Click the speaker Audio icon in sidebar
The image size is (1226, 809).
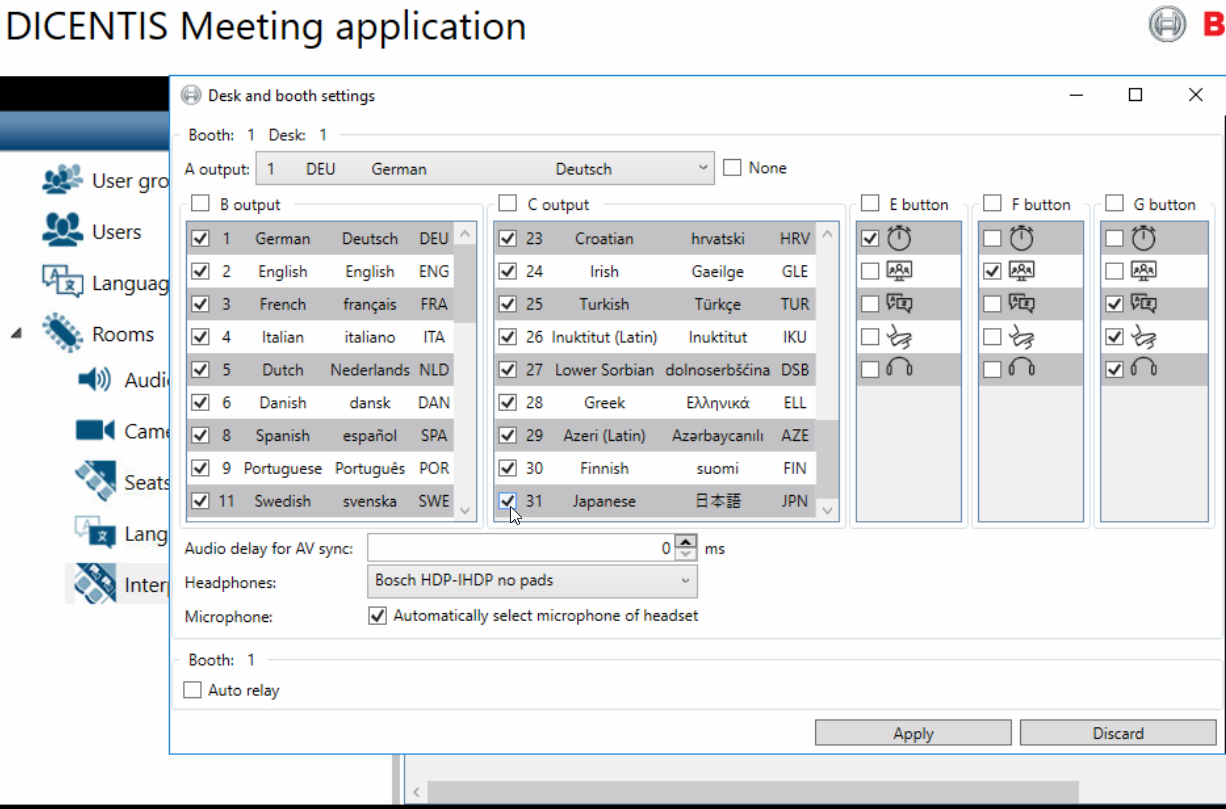tap(95, 380)
